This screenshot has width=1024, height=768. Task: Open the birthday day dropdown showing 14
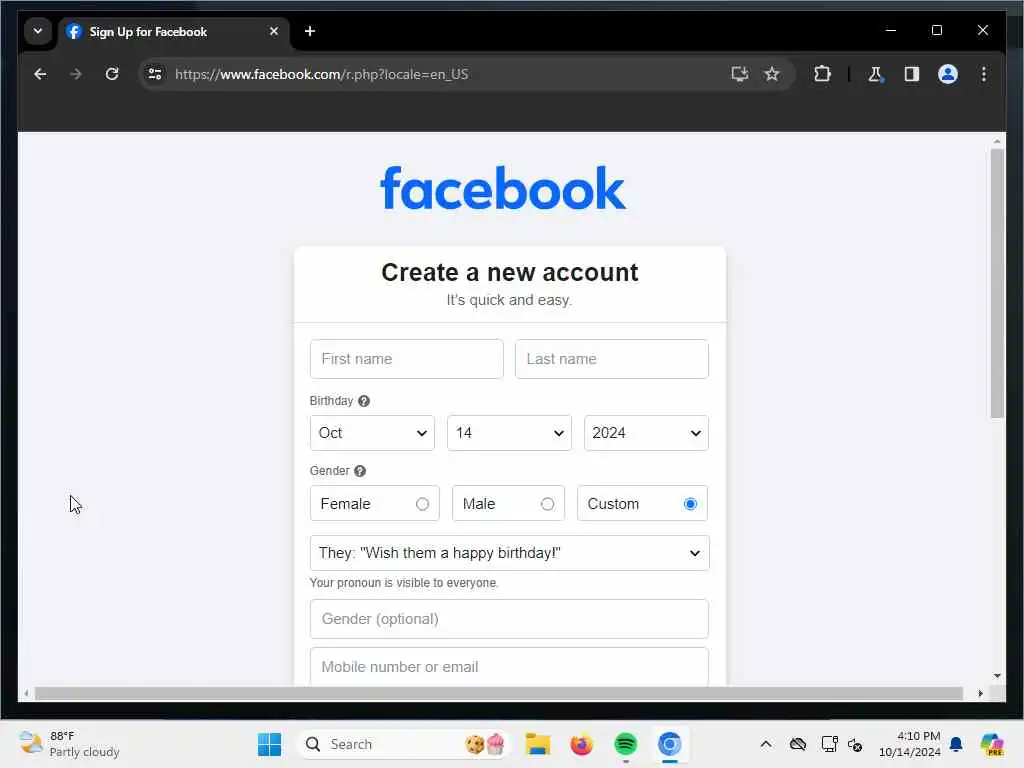(509, 433)
